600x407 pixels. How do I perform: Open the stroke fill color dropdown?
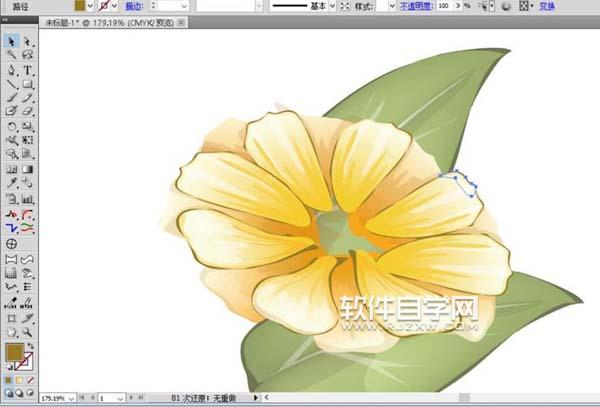point(115,6)
